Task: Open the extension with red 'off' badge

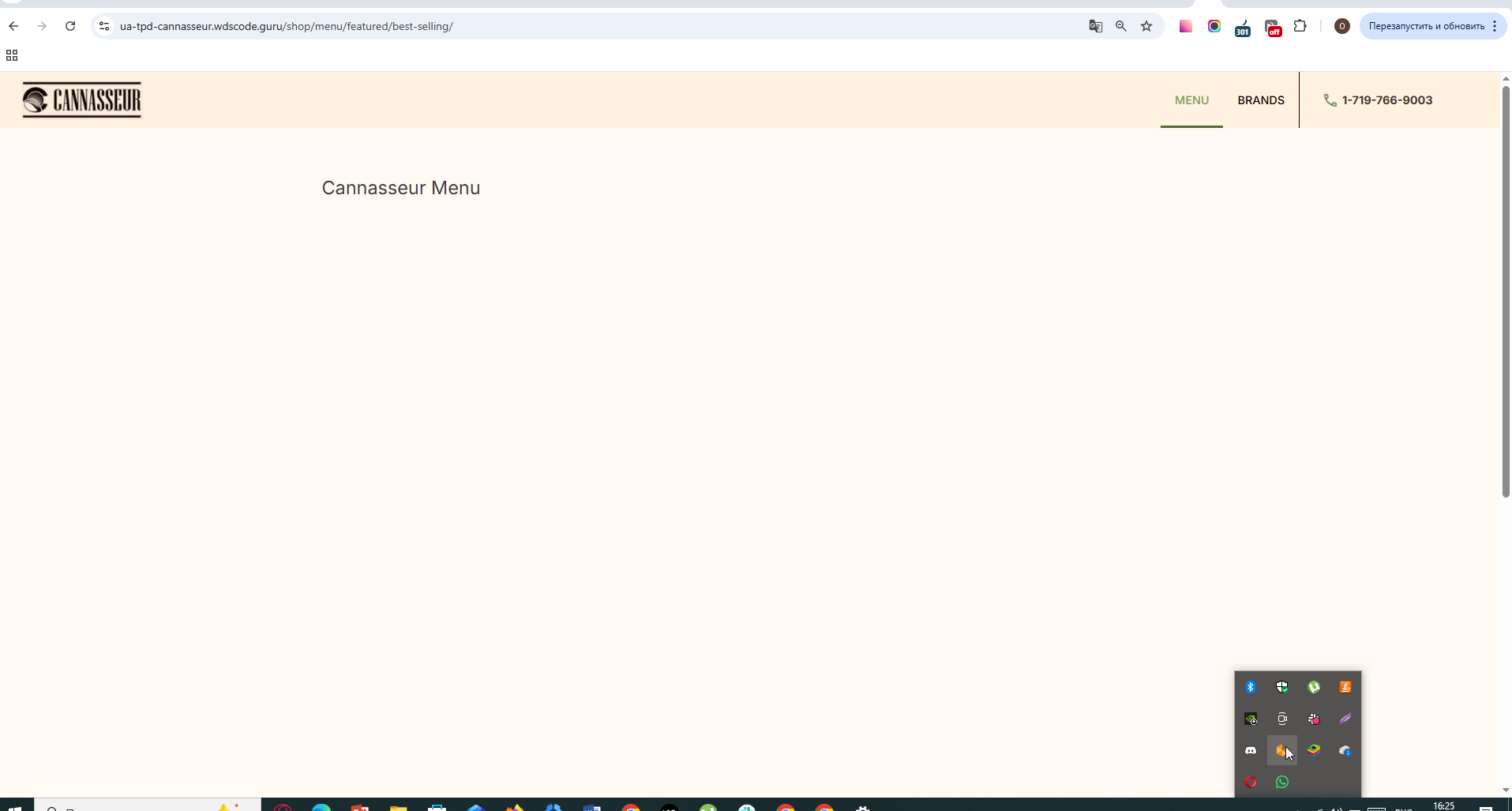Action: coord(1273,28)
